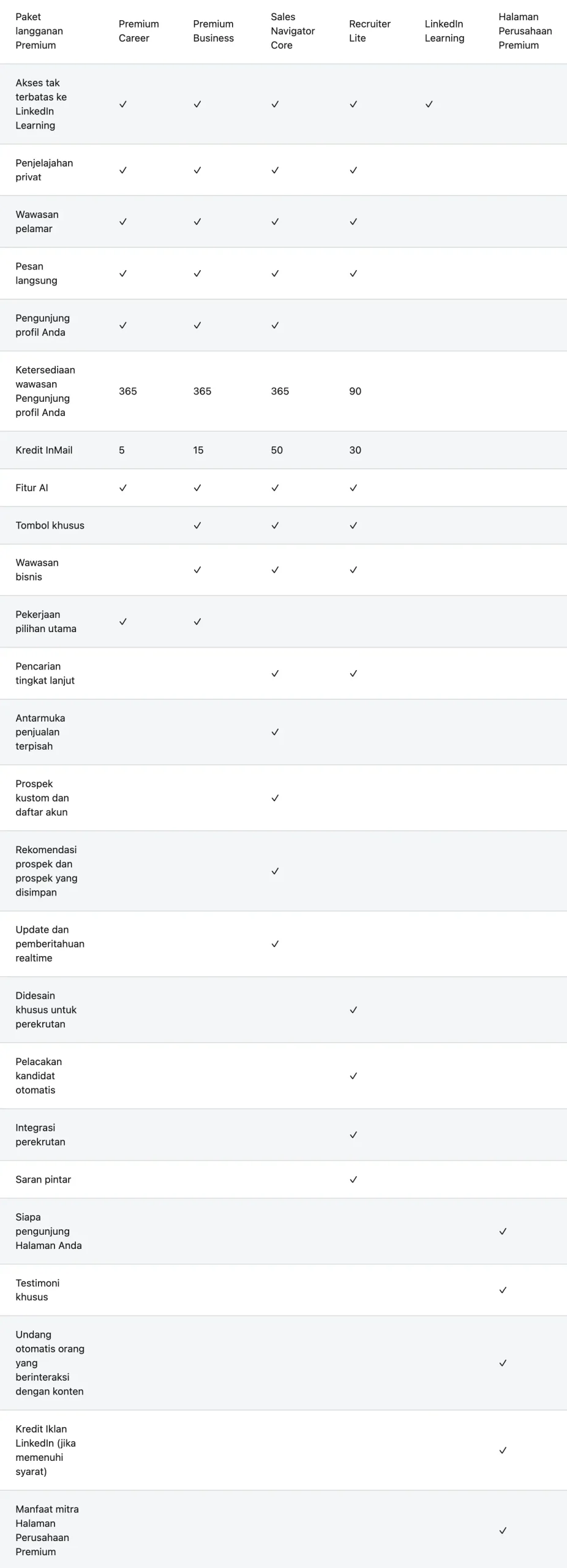Viewport: 567px width, 1568px height.
Task: Click the Integrasi perekrutan row label
Action: [x=40, y=1135]
